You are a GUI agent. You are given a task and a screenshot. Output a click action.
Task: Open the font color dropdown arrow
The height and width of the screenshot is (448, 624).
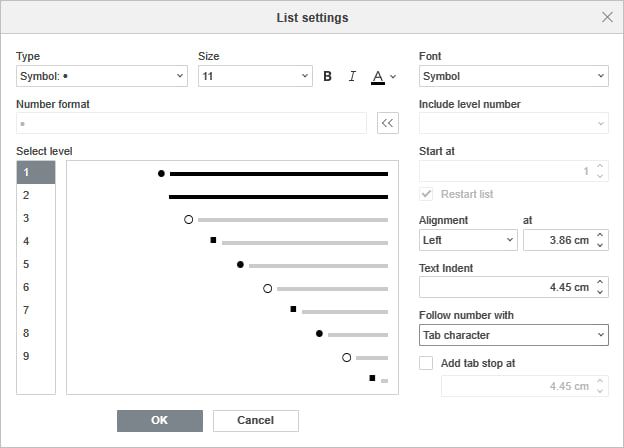click(x=393, y=76)
